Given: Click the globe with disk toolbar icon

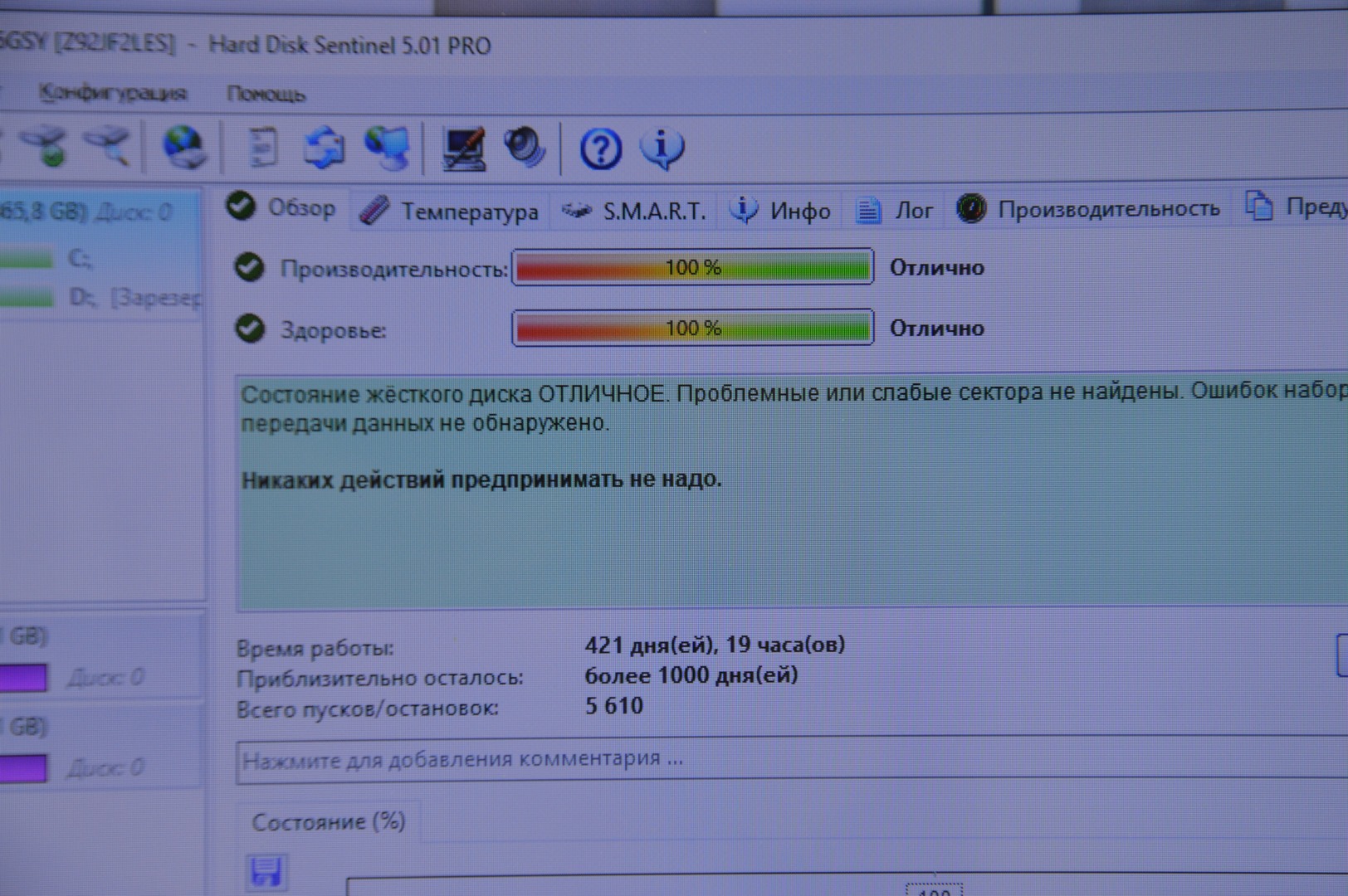Looking at the screenshot, I should (x=183, y=148).
